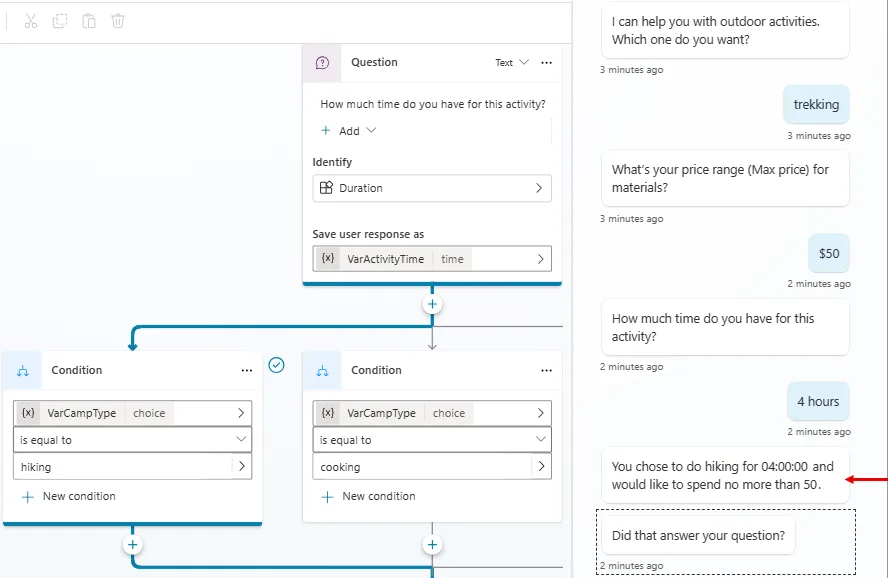The width and height of the screenshot is (888, 578).
Task: Click the Question node's speech bubble icon
Action: pyautogui.click(x=321, y=62)
